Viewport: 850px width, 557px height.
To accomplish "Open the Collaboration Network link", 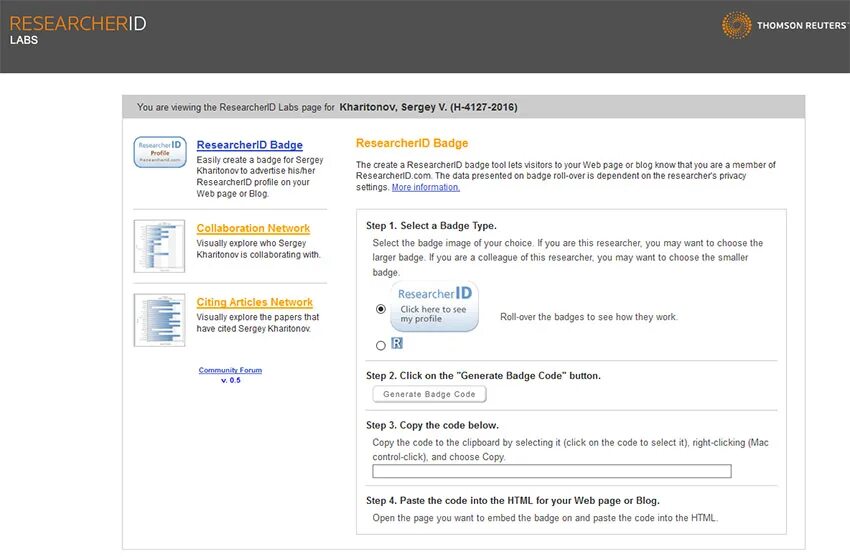I will pos(253,228).
